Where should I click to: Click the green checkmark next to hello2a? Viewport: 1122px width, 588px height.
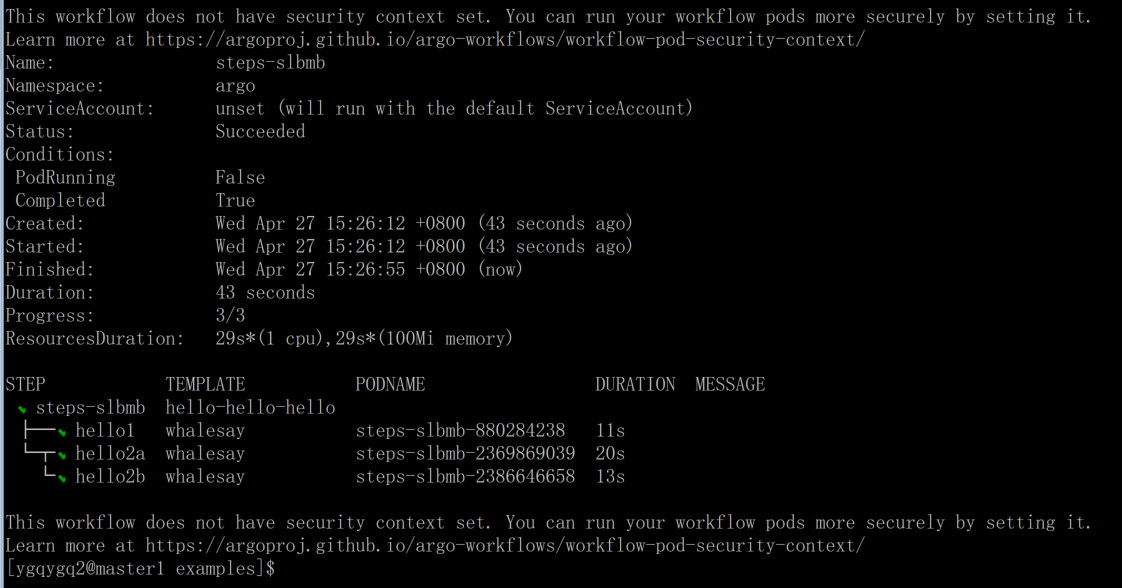(x=62, y=455)
